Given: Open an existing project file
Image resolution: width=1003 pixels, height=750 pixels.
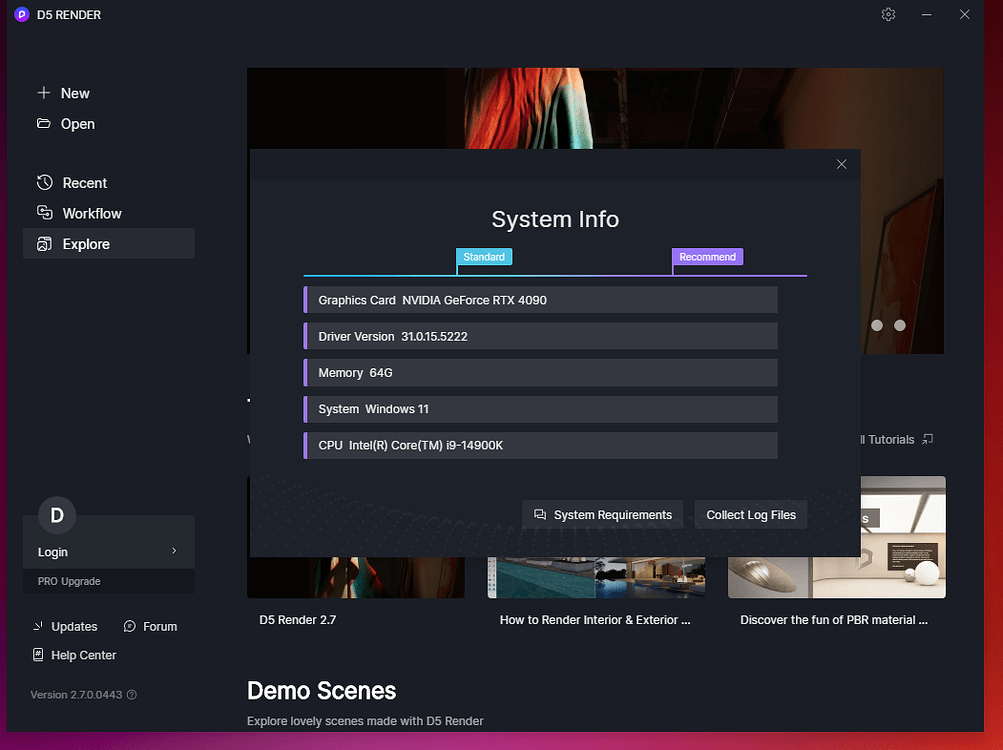Looking at the screenshot, I should click(66, 124).
